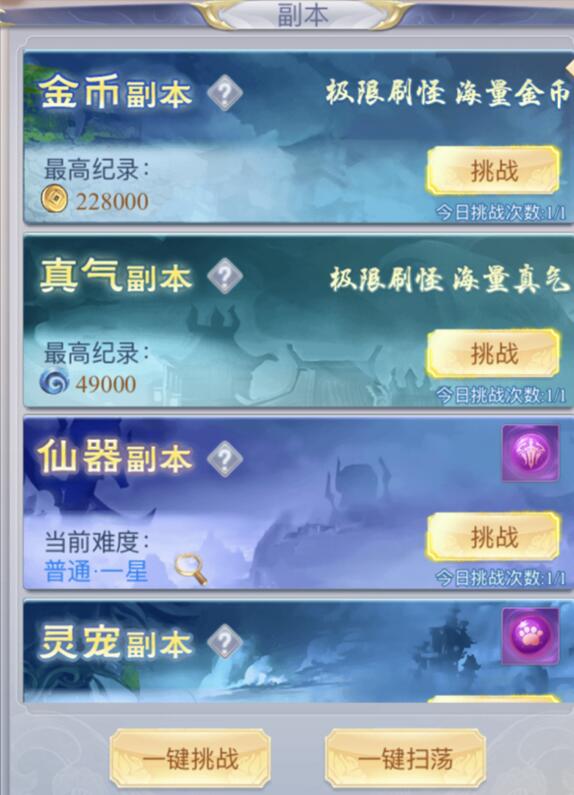Click 挑战 in the 金币副本 panel
The image size is (574, 795).
(493, 171)
